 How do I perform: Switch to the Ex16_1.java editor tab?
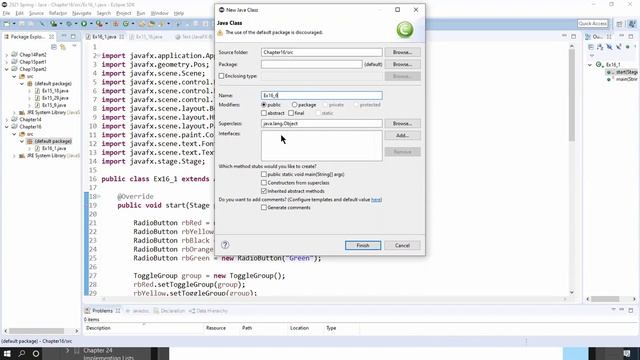[104, 37]
